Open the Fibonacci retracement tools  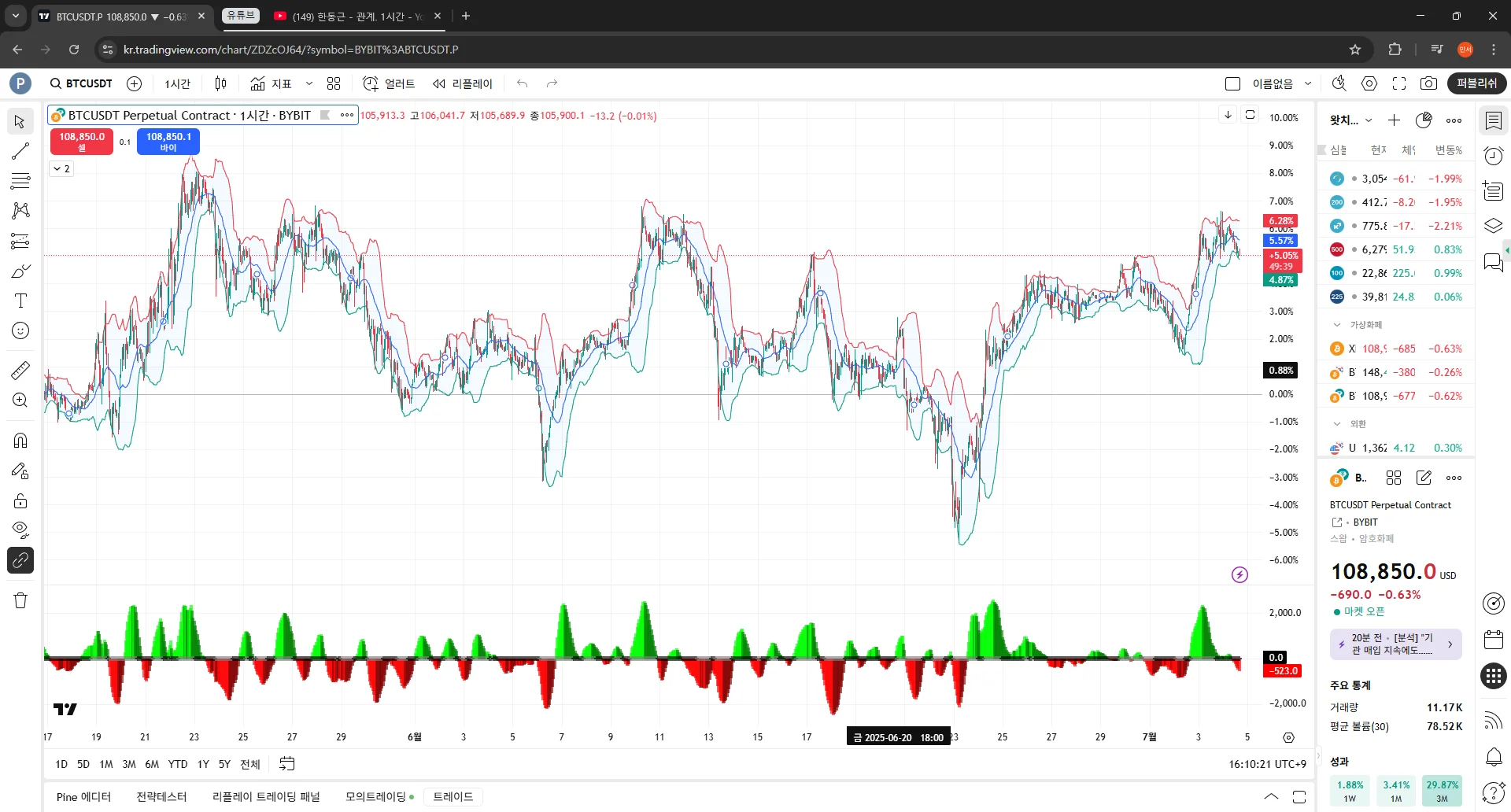coord(20,181)
